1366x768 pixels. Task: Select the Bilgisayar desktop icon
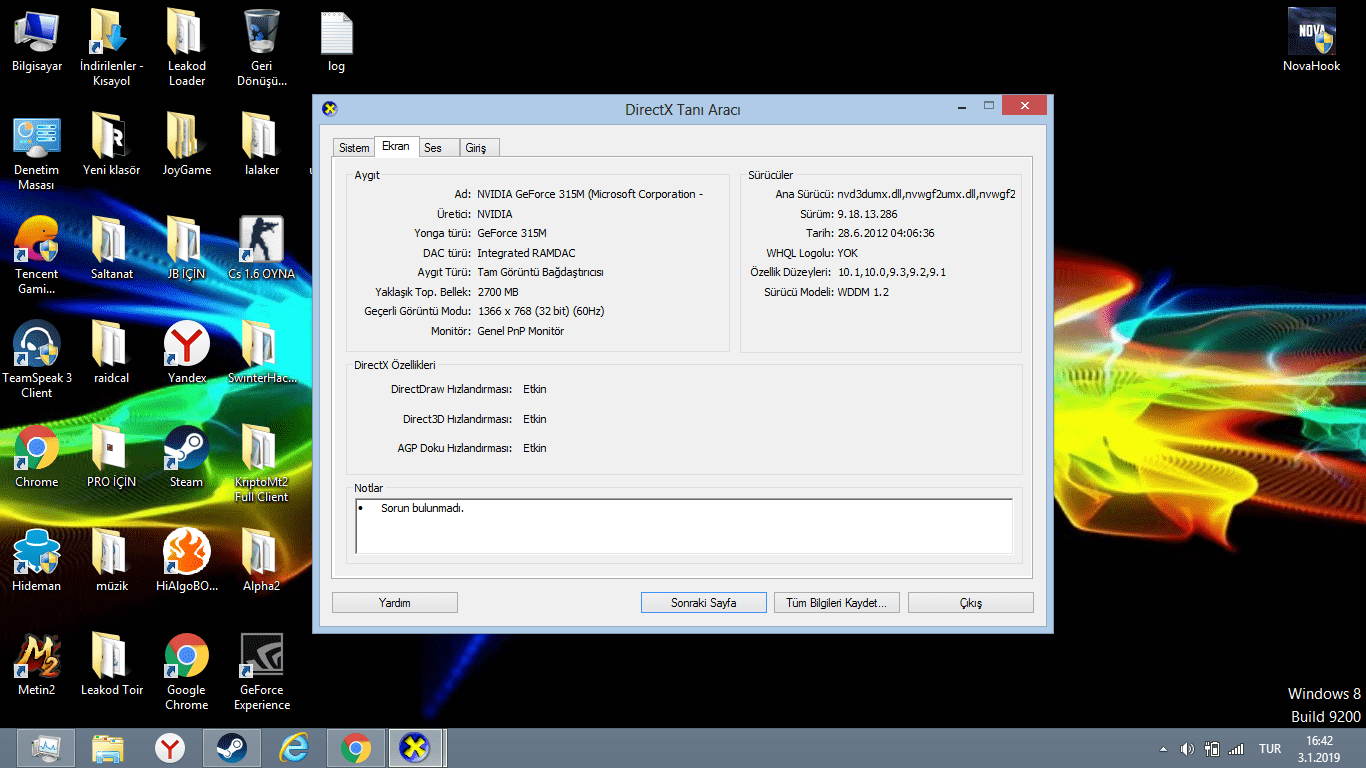(37, 41)
